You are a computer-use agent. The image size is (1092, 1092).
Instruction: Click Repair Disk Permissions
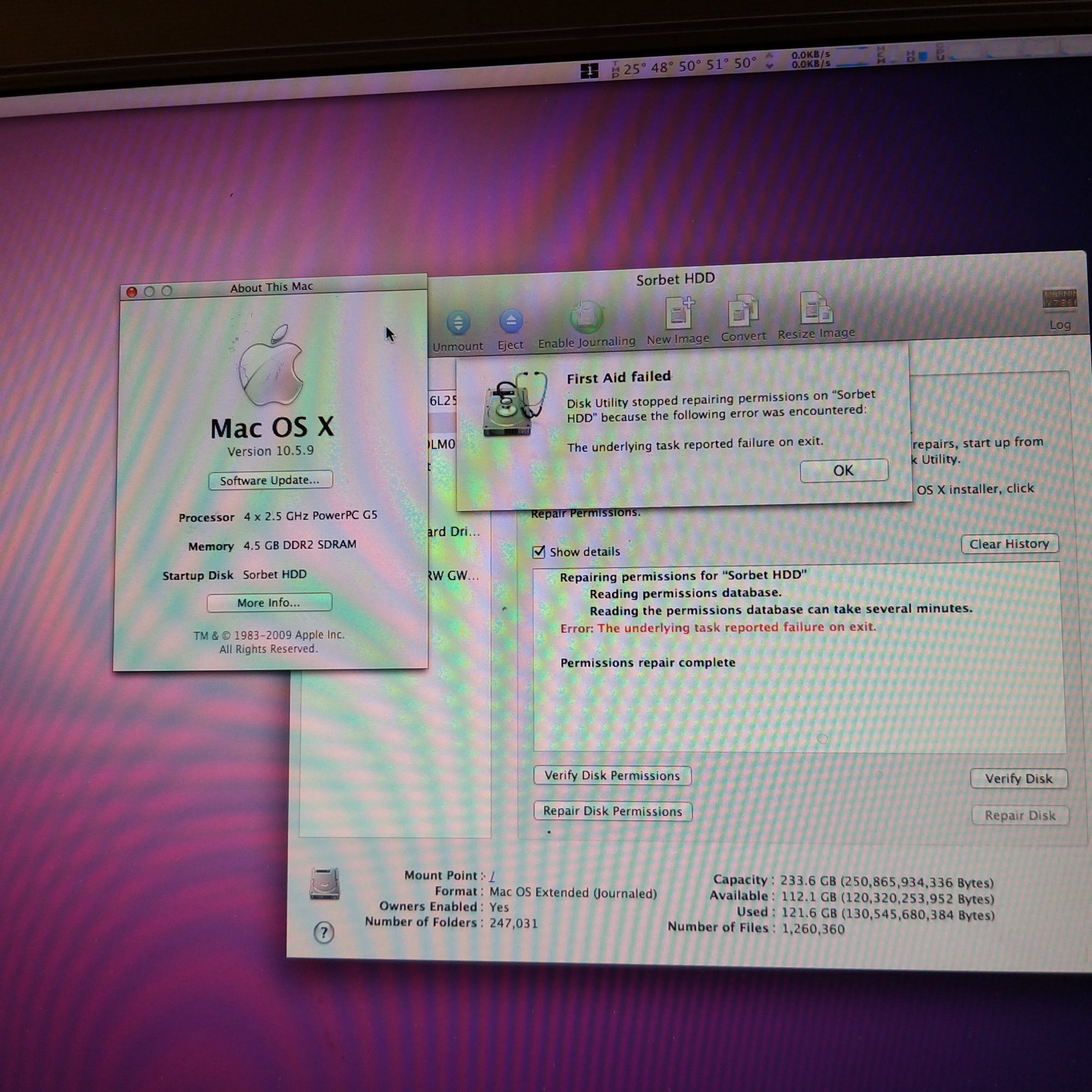(613, 811)
